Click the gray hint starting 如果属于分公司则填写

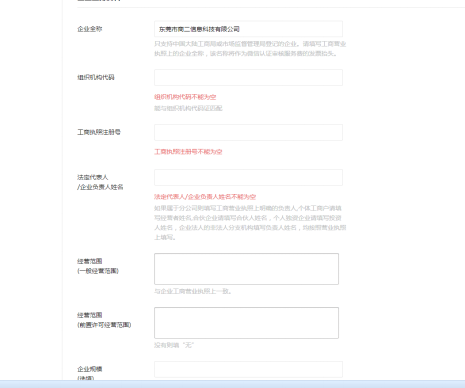pyautogui.click(x=250, y=223)
